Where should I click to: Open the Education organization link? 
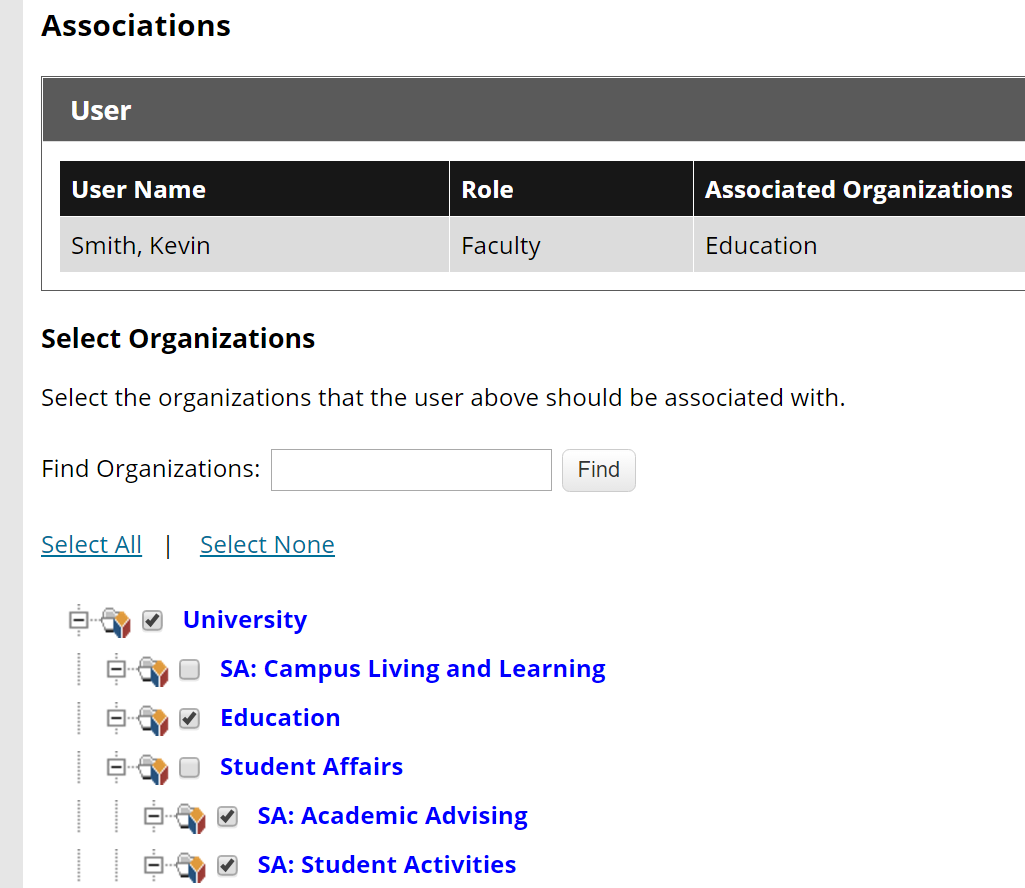coord(280,717)
